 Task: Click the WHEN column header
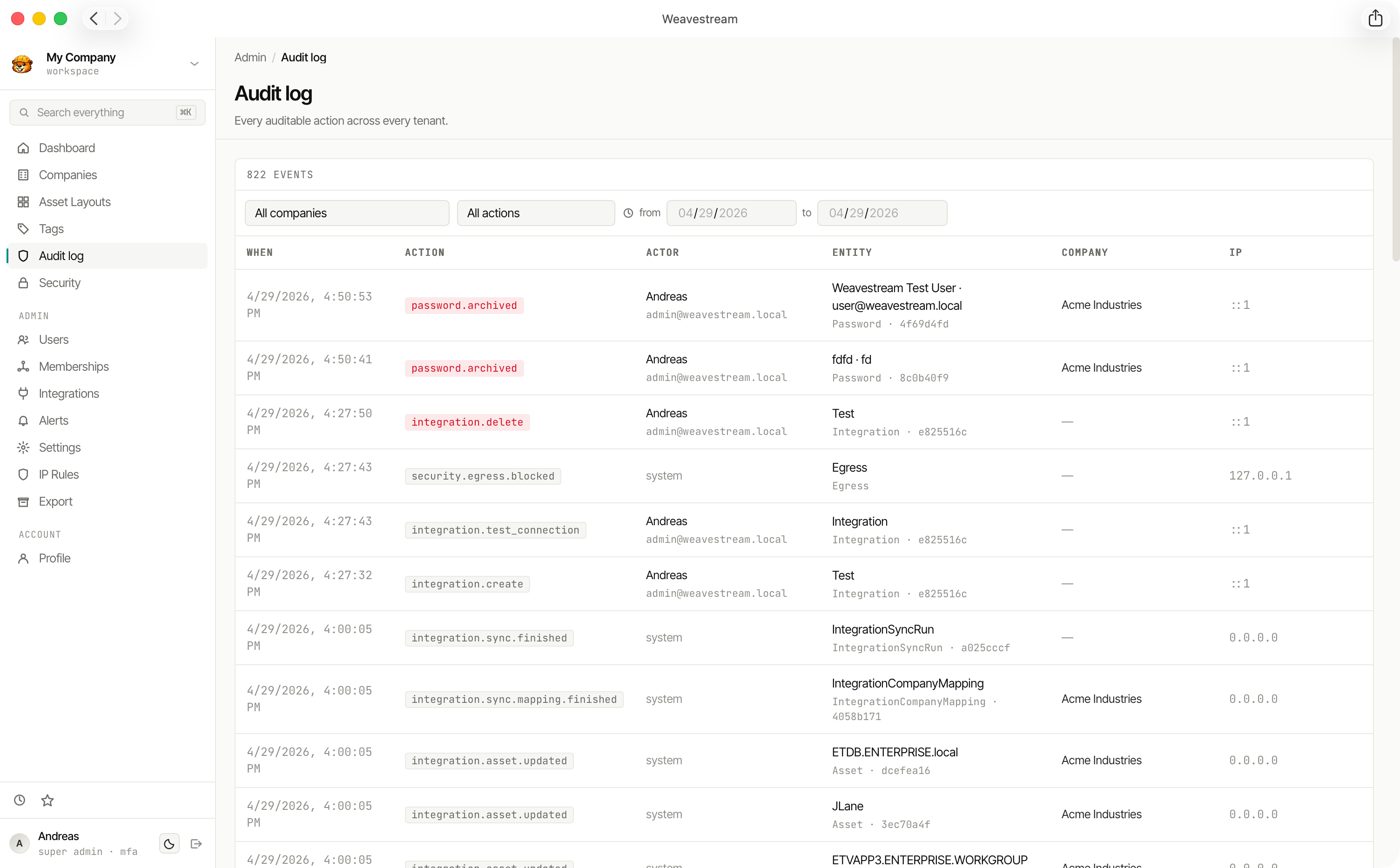pyautogui.click(x=260, y=253)
